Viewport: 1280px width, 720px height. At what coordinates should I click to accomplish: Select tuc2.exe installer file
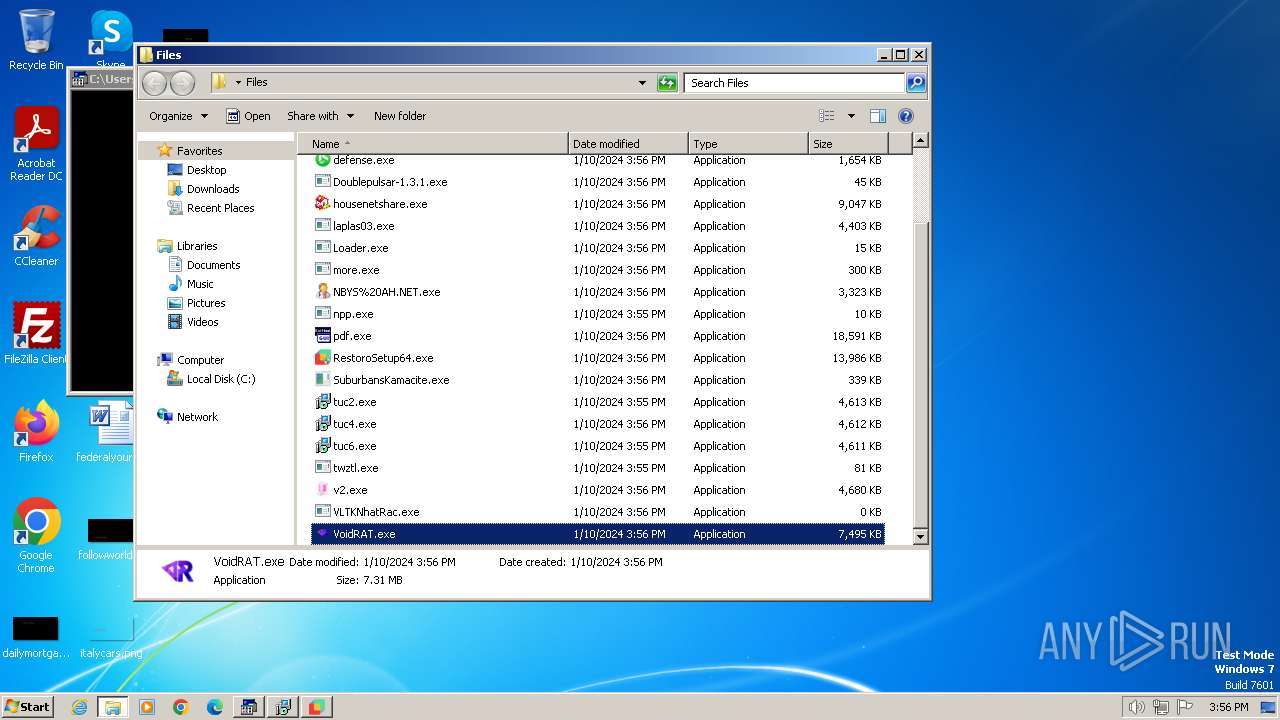(x=354, y=402)
